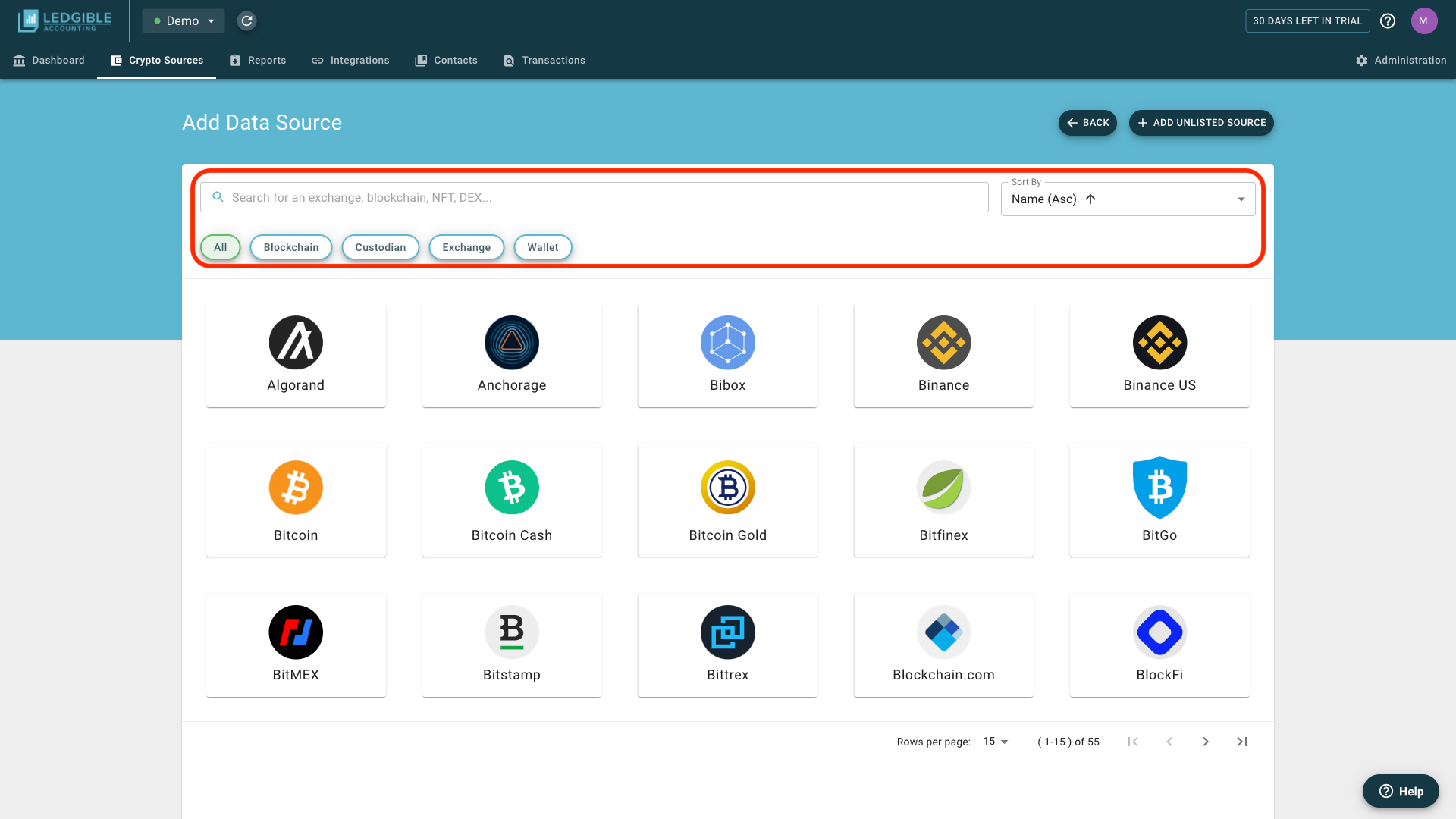Select the All filter chip
This screenshot has width=1456, height=819.
(221, 247)
